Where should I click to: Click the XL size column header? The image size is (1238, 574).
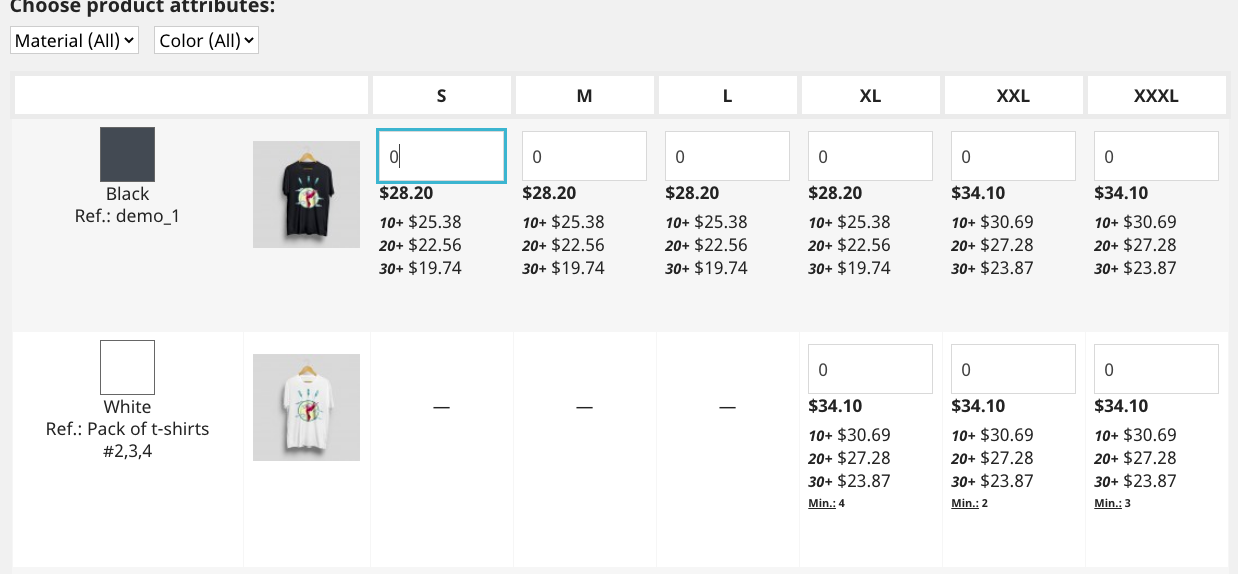[x=870, y=96]
